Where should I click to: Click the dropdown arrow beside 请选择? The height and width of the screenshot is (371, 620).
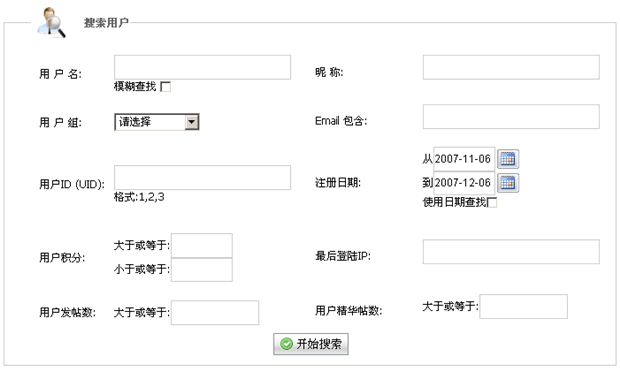tap(191, 122)
